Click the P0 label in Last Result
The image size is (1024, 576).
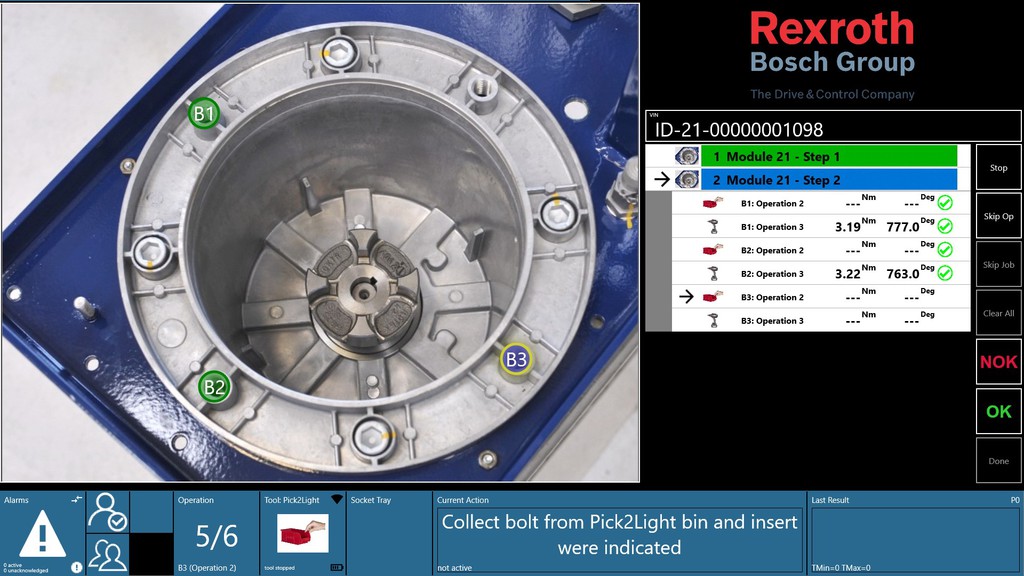point(1015,500)
